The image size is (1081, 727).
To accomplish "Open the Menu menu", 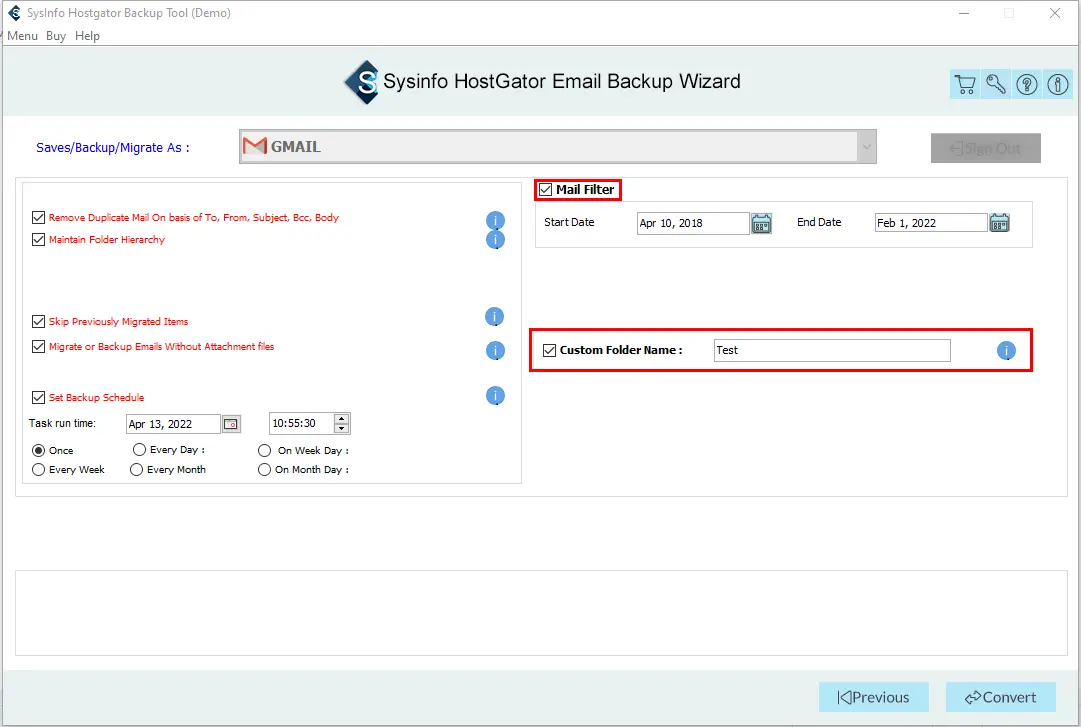I will [x=22, y=36].
